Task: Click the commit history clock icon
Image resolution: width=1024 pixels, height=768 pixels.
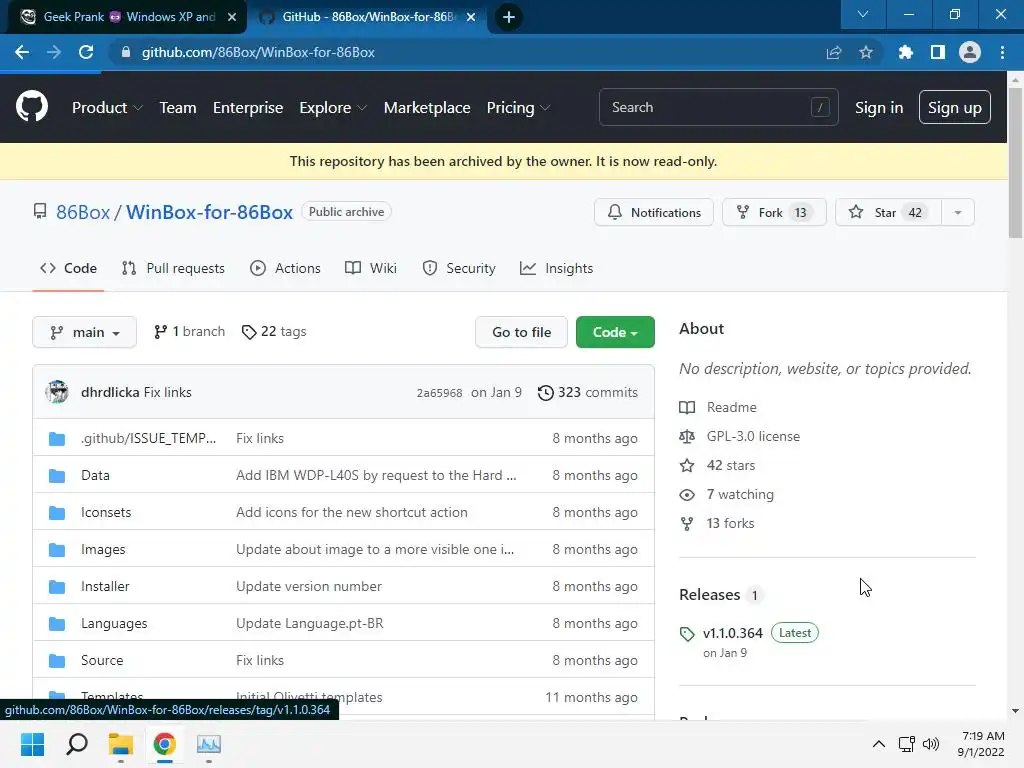Action: coord(545,392)
